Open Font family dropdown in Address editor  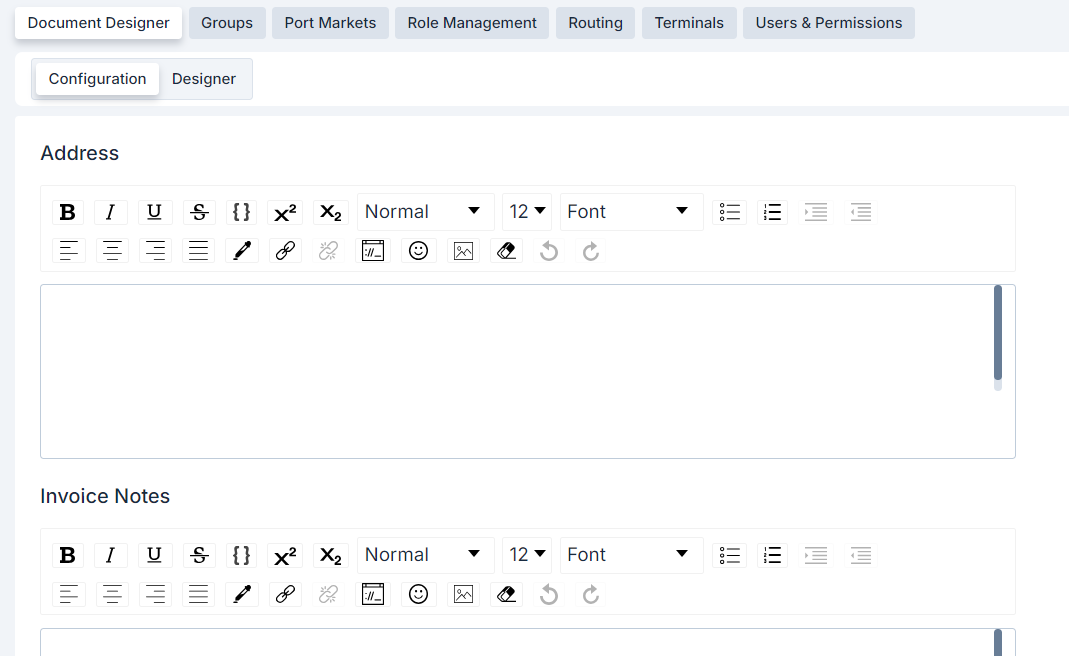tap(631, 212)
